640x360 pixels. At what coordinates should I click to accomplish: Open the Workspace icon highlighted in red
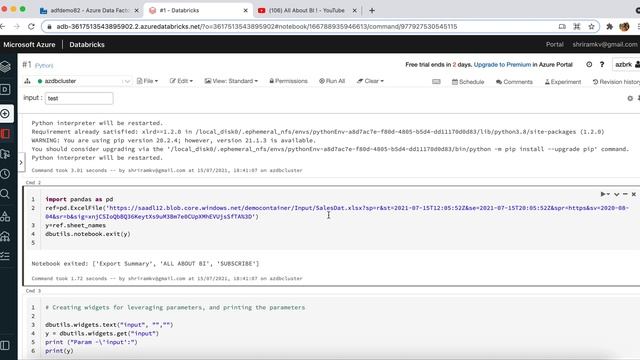tap(5, 134)
